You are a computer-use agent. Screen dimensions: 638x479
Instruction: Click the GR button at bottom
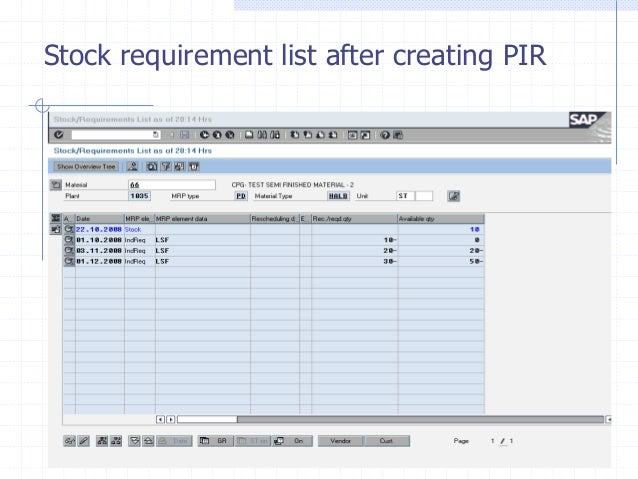point(216,441)
